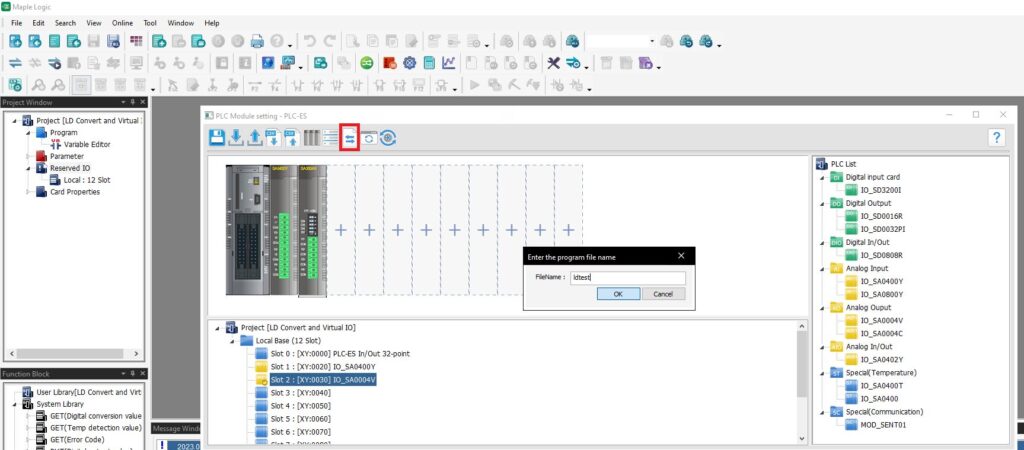Click the plus sign on the first empty slot
1024x450 pixels.
click(340, 230)
